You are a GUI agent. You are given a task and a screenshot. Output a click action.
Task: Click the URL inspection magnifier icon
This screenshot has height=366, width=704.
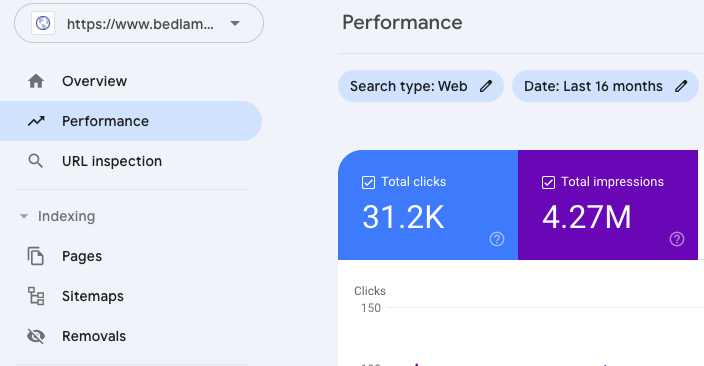(x=36, y=161)
